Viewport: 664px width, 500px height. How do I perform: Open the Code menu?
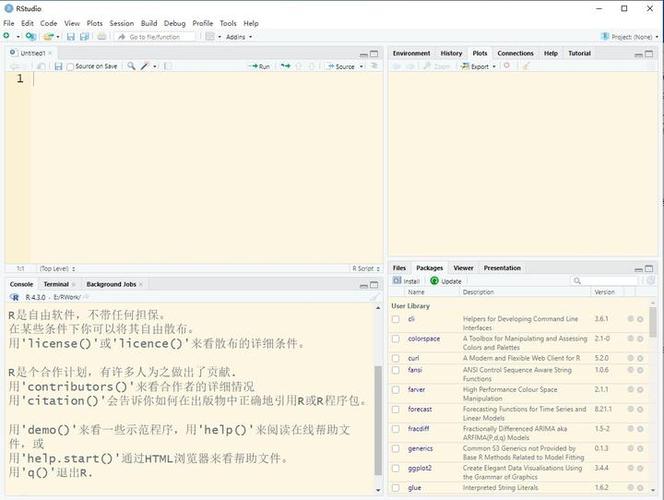(x=49, y=23)
